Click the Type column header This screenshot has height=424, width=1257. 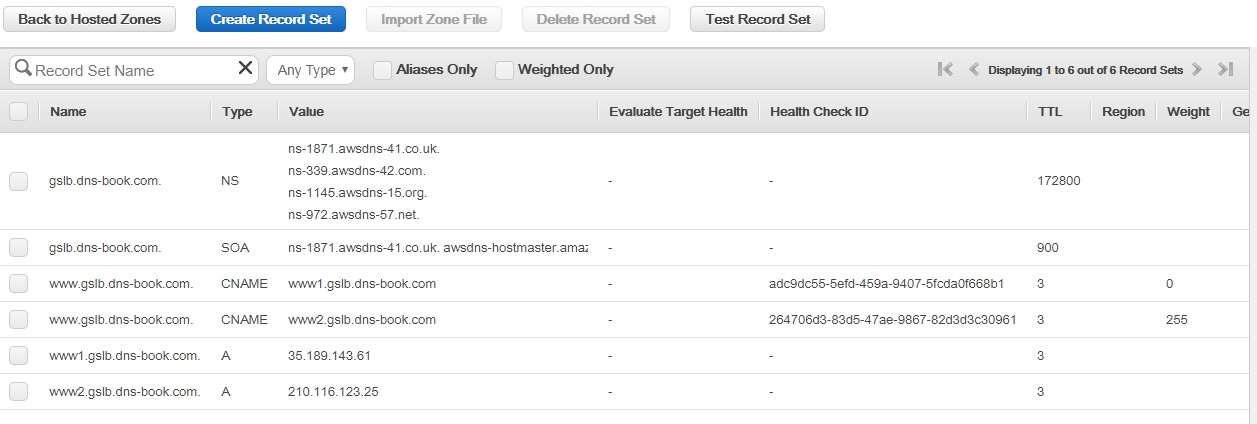pyautogui.click(x=237, y=112)
